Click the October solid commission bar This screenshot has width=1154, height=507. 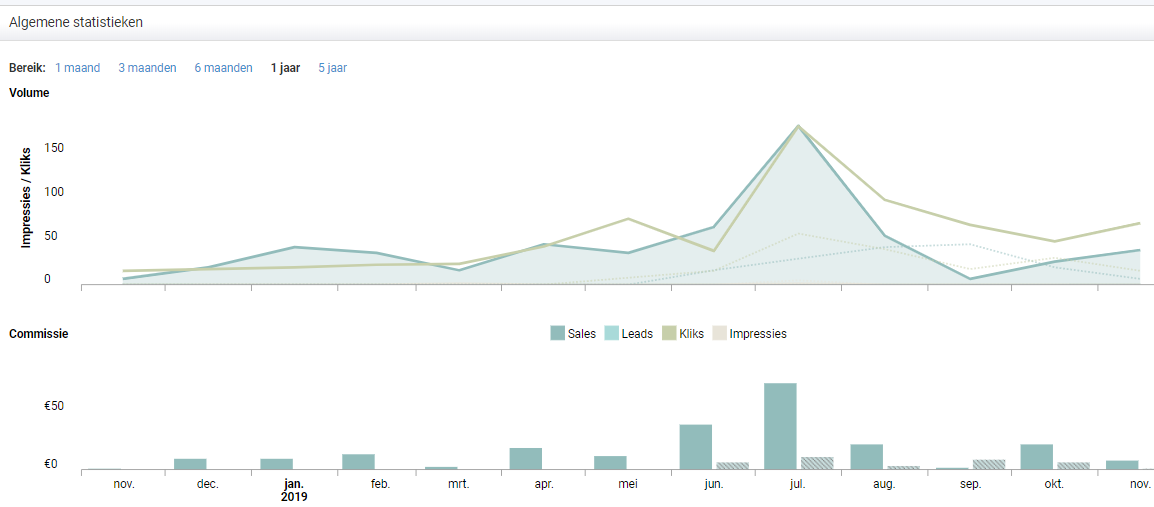tap(1036, 457)
